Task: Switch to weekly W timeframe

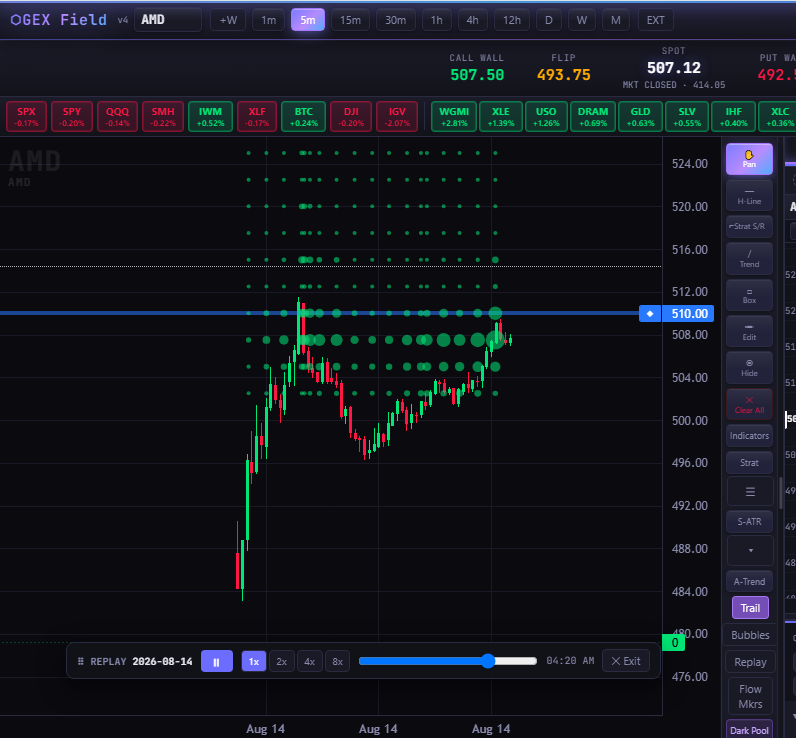Action: point(582,20)
